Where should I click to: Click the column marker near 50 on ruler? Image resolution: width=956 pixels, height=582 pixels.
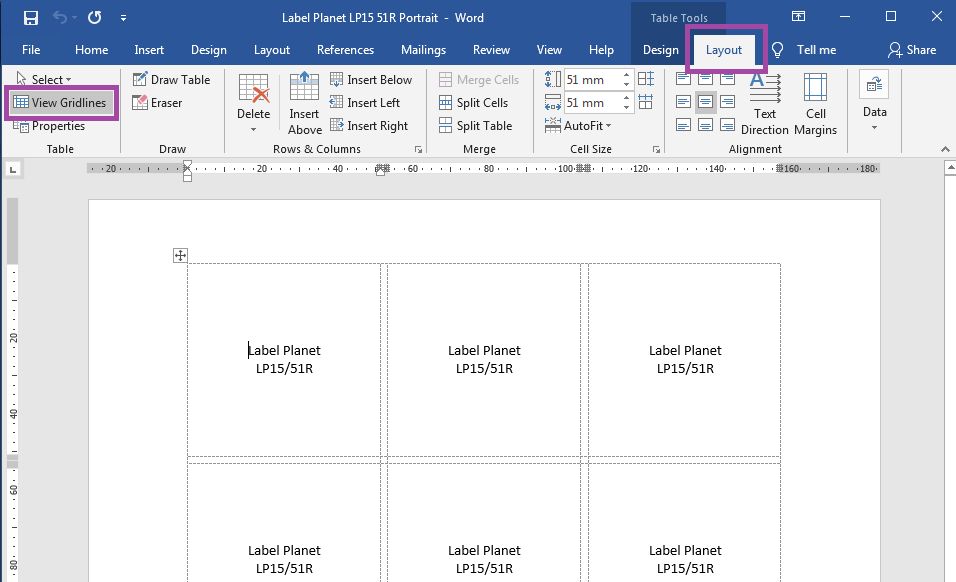coord(382,169)
